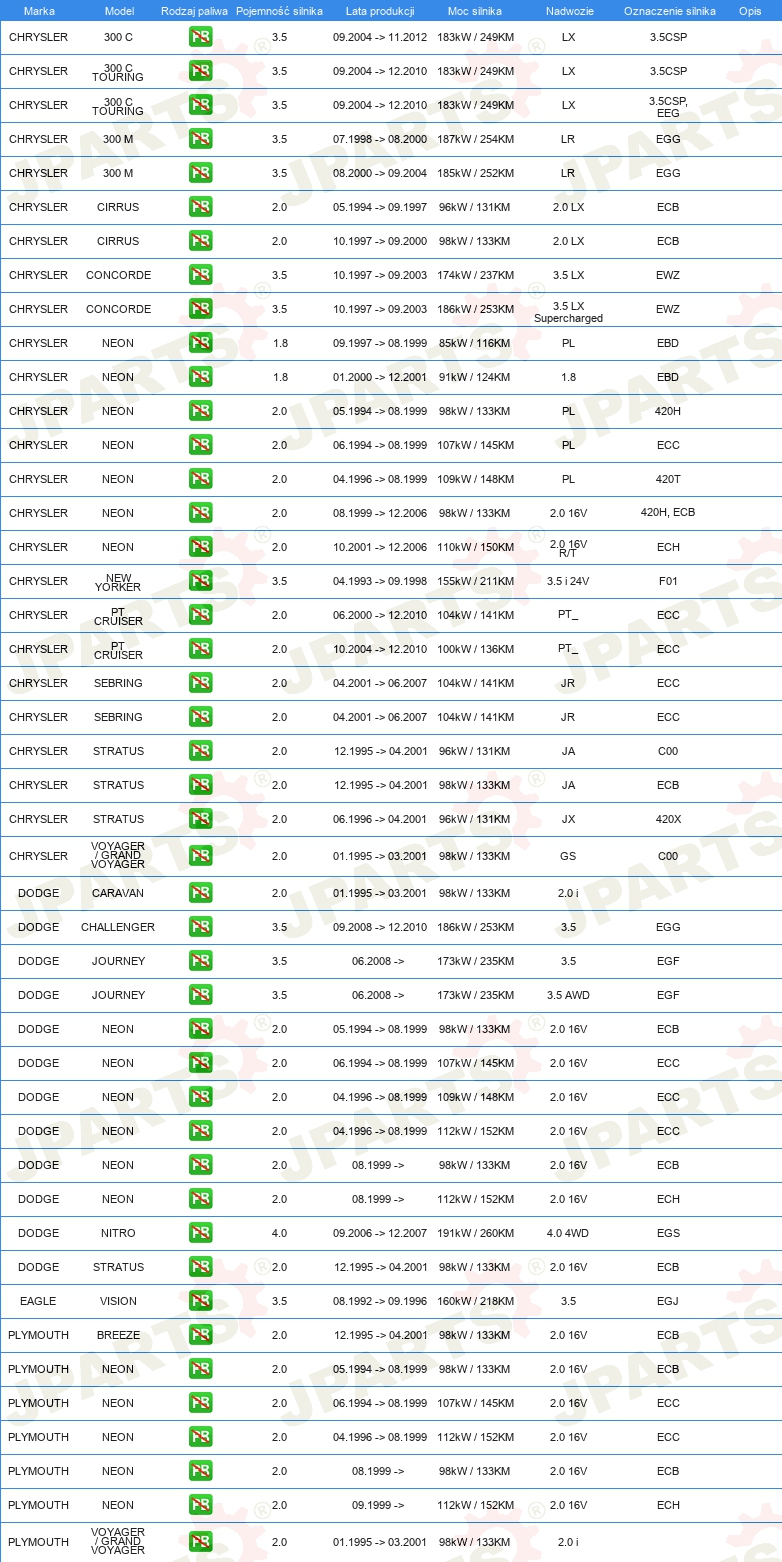782x1562 pixels.
Task: Click the engine code 'F01'
Action: point(668,581)
